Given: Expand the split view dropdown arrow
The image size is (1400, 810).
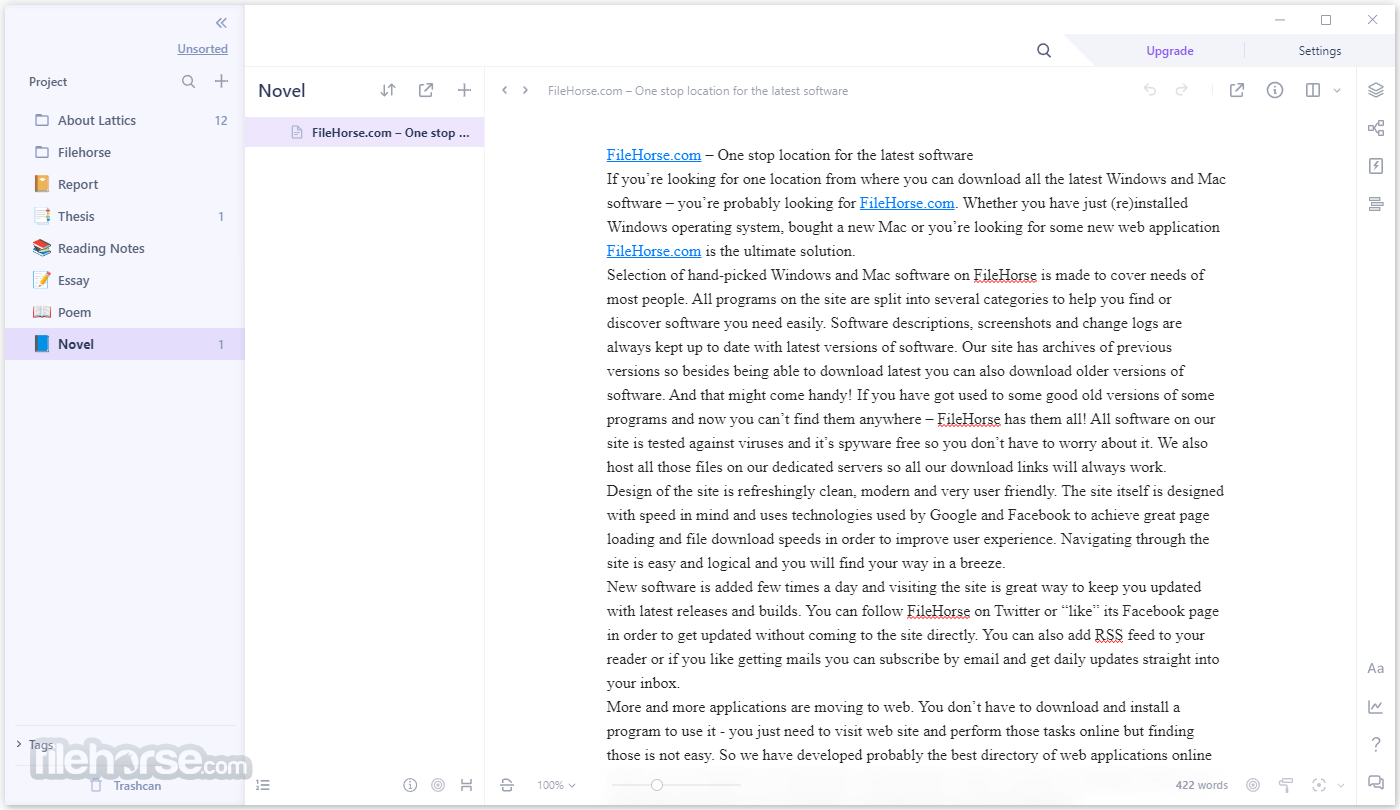Looking at the screenshot, I should click(1337, 91).
